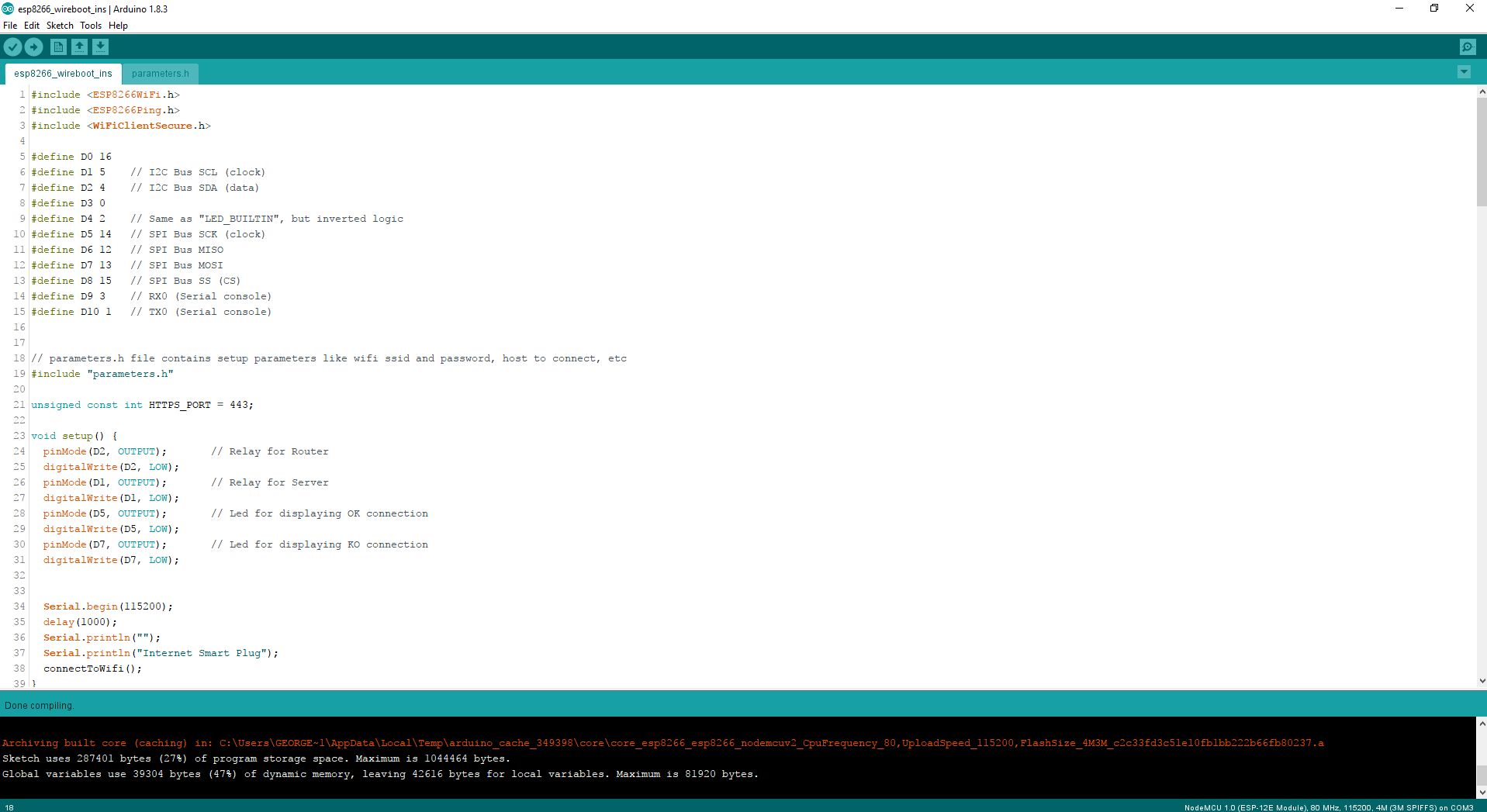Click the NodeMCU 1.0 board info in status bar

[x=1329, y=807]
